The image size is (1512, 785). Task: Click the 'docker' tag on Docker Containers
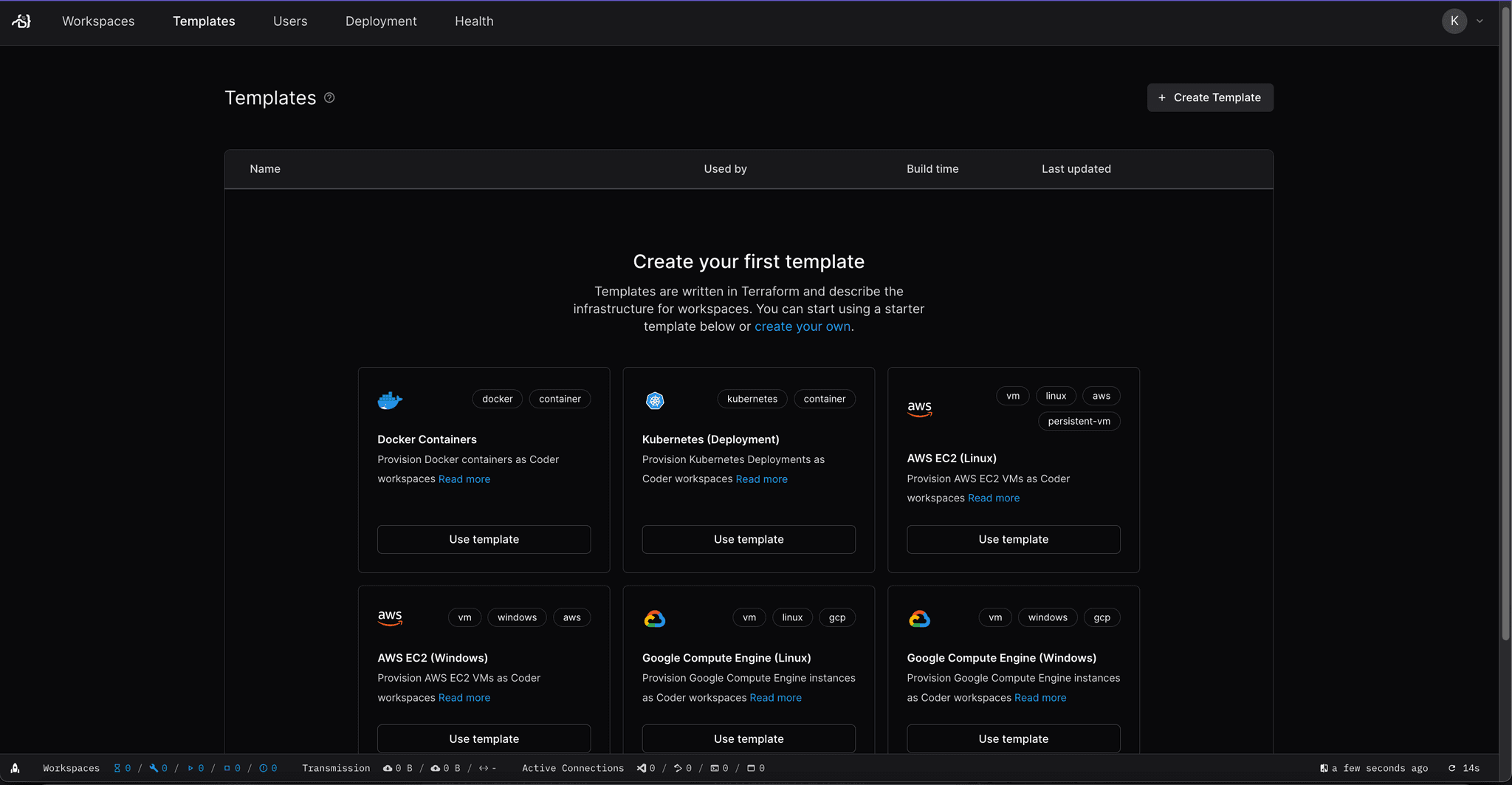click(x=498, y=399)
